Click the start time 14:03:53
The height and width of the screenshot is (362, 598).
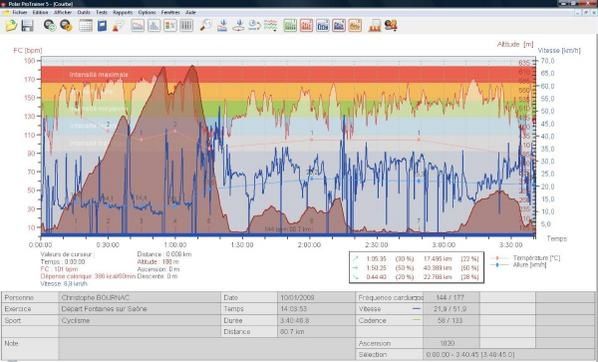pos(294,309)
